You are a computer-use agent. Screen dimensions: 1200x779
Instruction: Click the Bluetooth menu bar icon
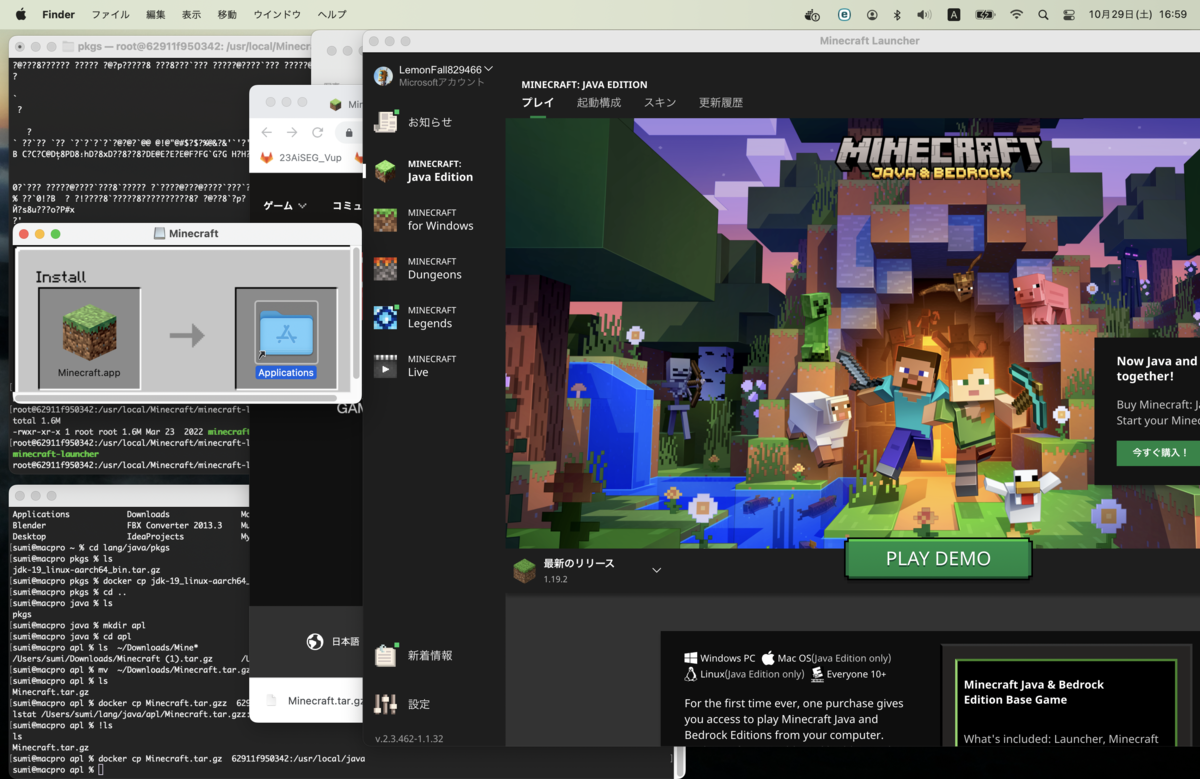[x=897, y=15]
